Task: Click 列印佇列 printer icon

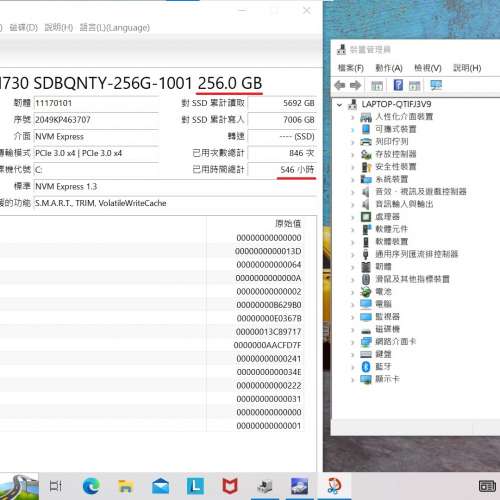Action: click(x=366, y=142)
